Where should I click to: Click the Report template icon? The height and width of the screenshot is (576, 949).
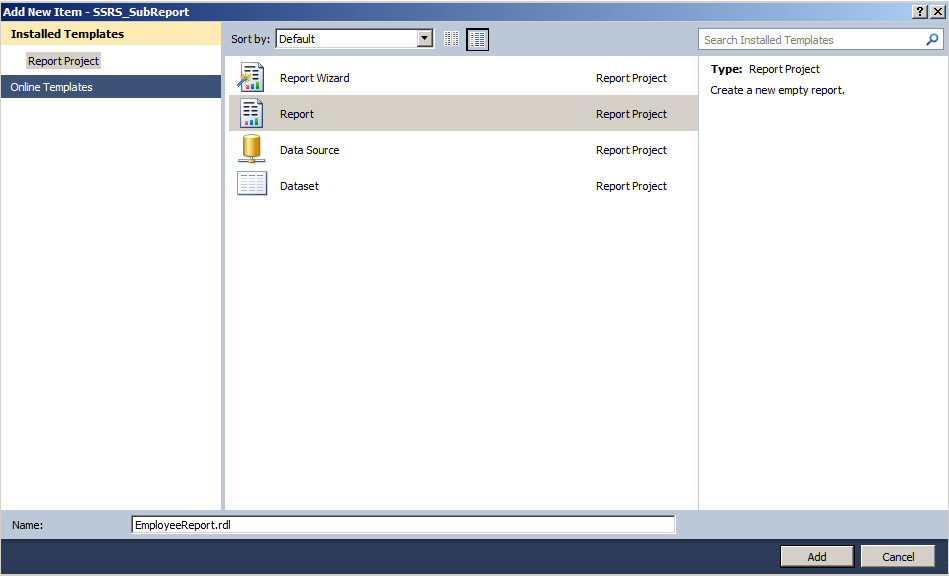click(251, 113)
